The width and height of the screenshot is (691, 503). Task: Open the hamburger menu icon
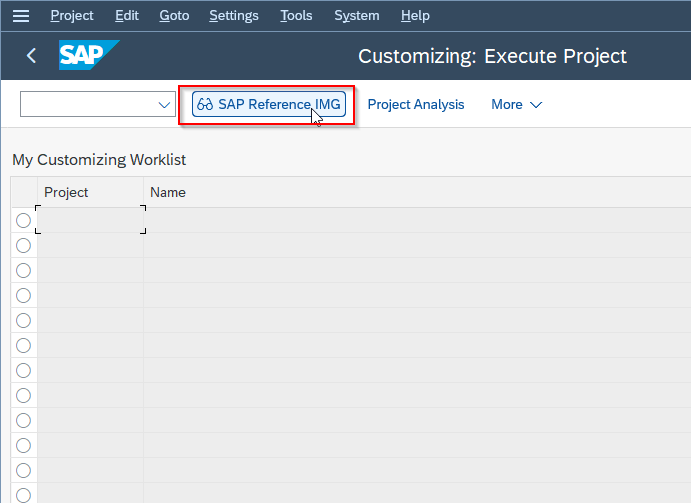point(21,16)
